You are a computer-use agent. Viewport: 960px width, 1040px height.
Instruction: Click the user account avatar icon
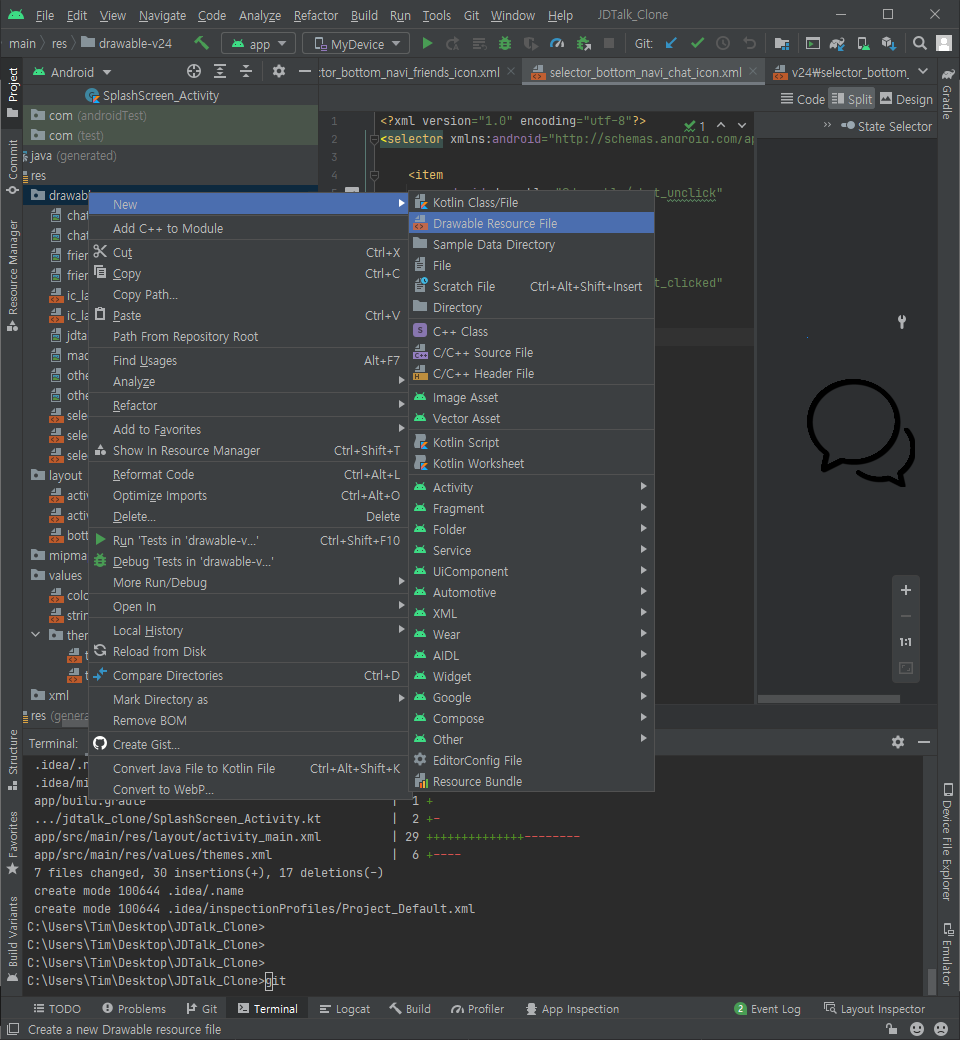944,44
